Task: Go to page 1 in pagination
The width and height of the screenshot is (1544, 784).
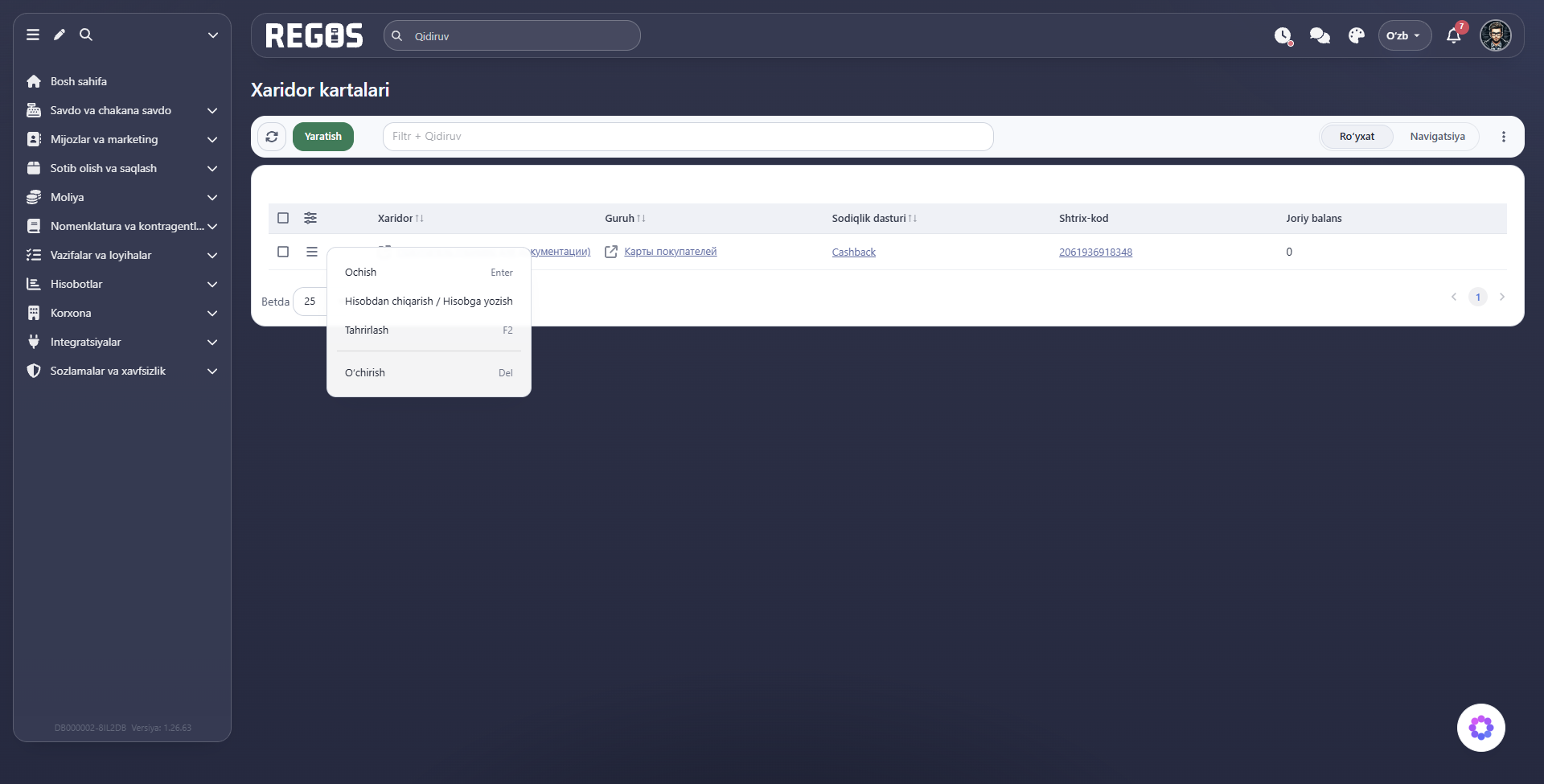Action: (x=1478, y=297)
